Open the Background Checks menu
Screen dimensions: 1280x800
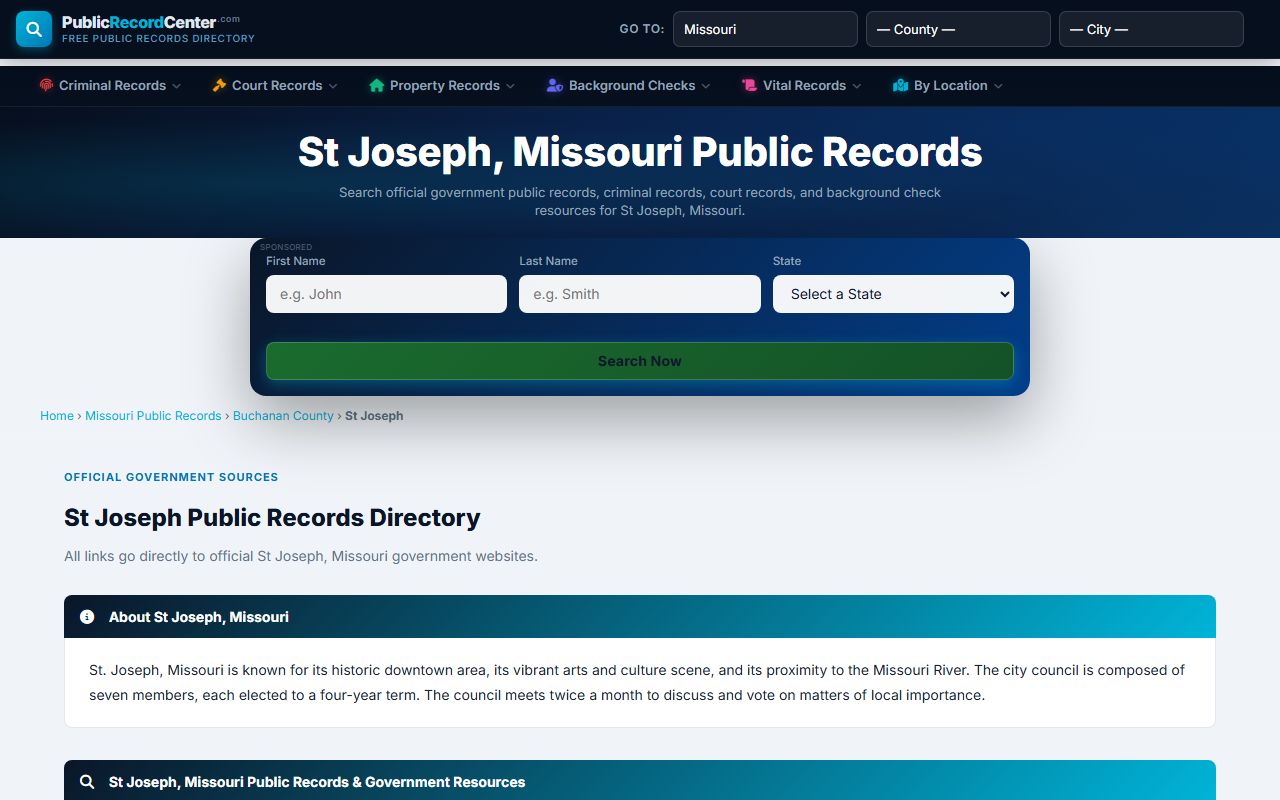[x=629, y=86]
